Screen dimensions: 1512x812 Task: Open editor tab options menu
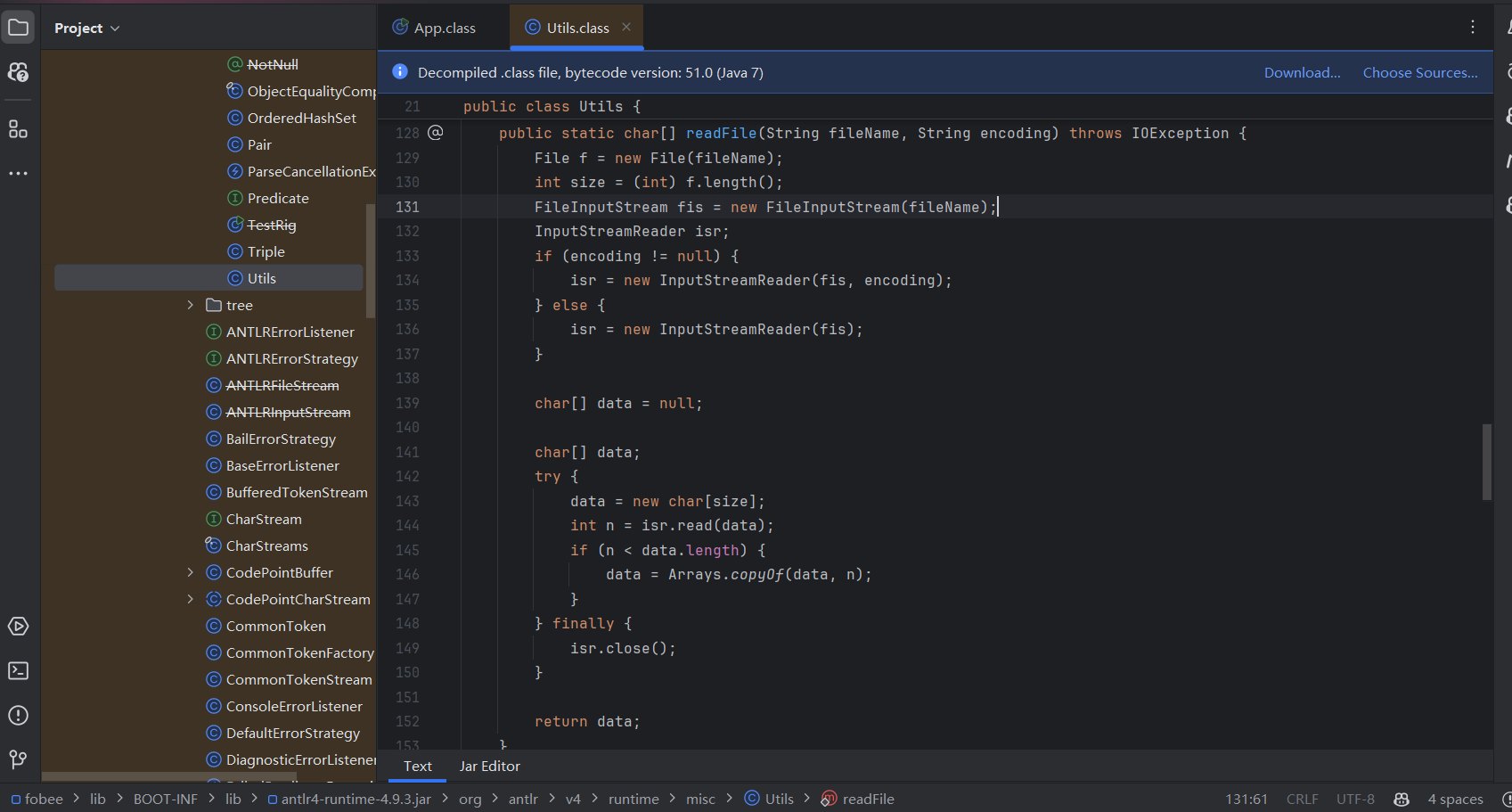pos(1473,28)
